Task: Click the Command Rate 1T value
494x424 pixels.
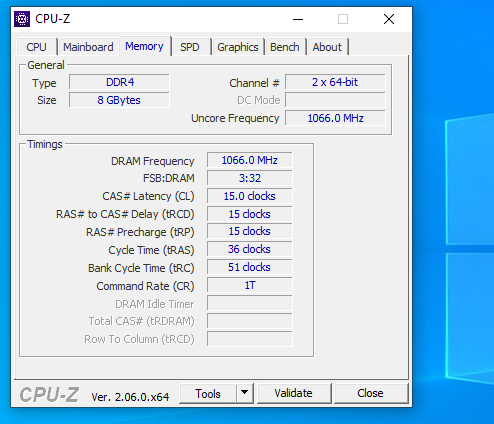Action: [250, 286]
